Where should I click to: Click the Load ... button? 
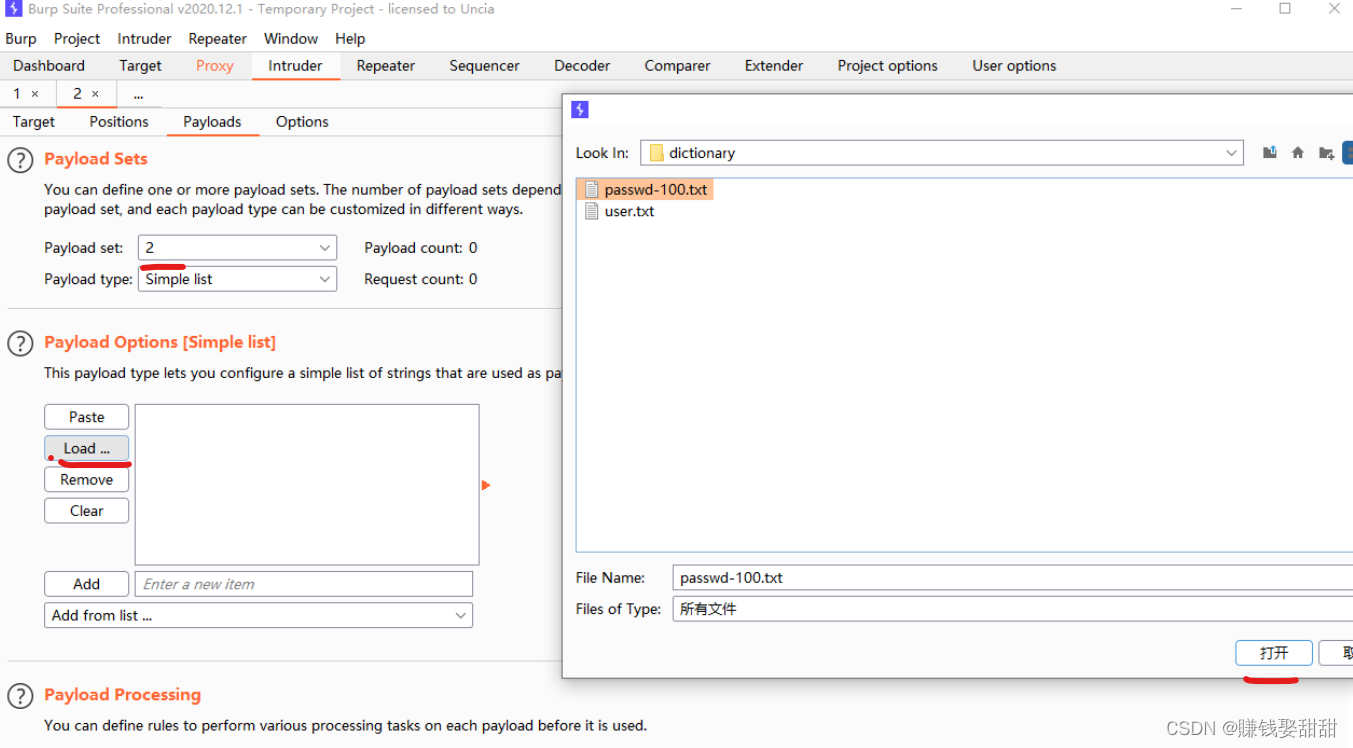point(87,448)
